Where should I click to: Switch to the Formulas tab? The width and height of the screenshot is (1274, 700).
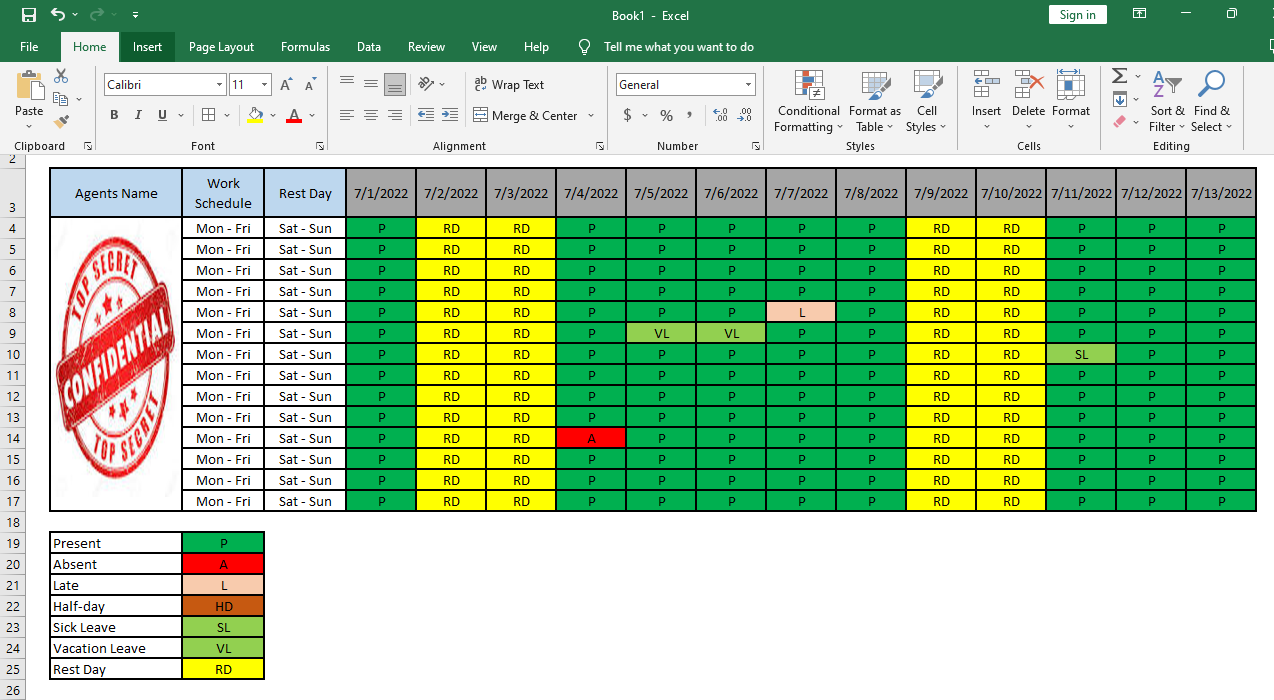[305, 47]
